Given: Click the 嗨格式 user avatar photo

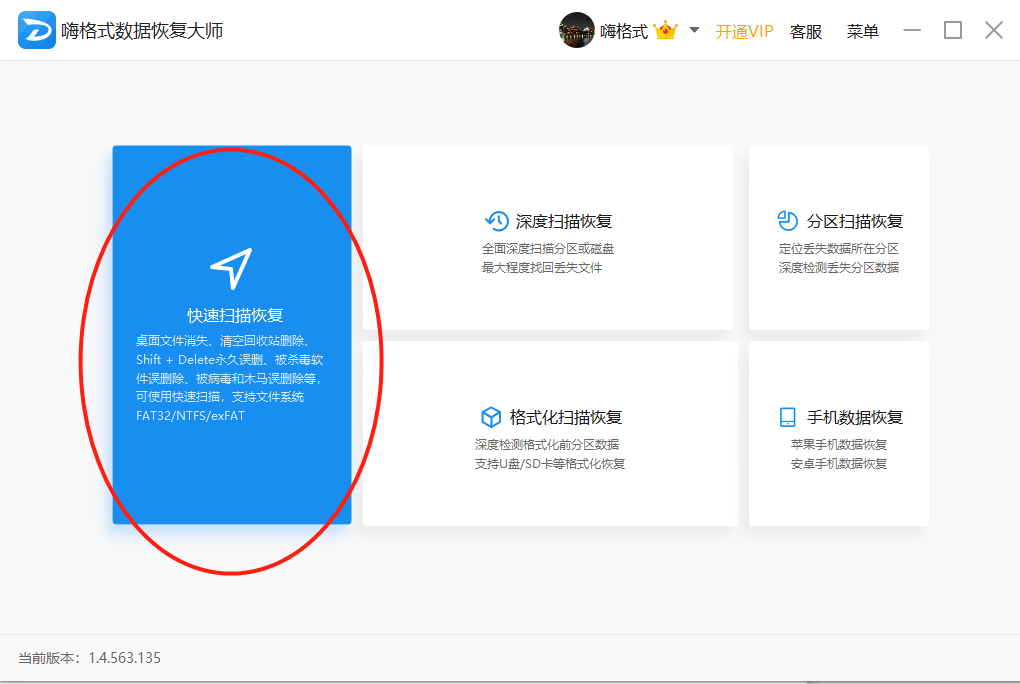Looking at the screenshot, I should (577, 30).
